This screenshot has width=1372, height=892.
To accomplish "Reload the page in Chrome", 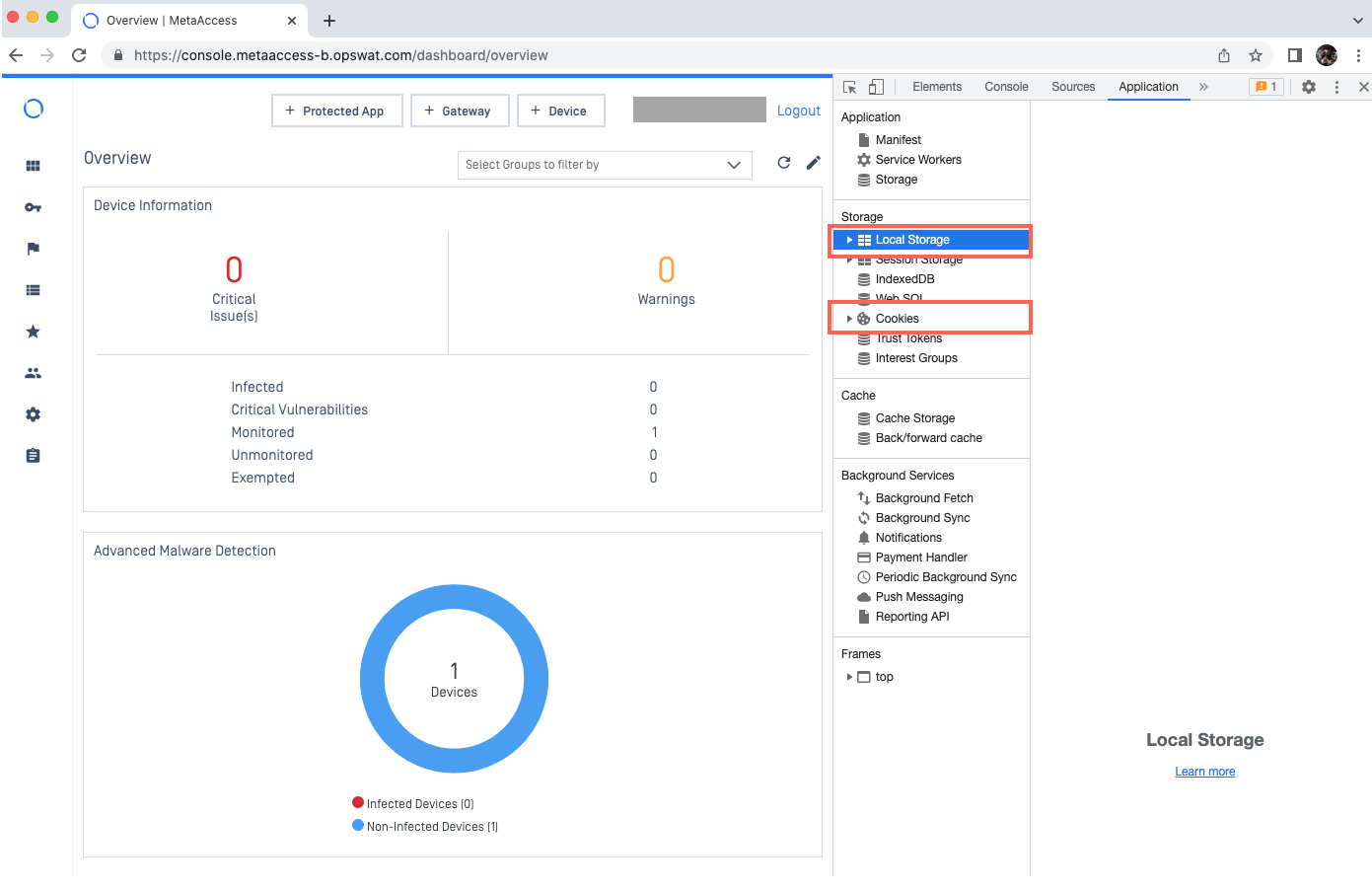I will 79,55.
